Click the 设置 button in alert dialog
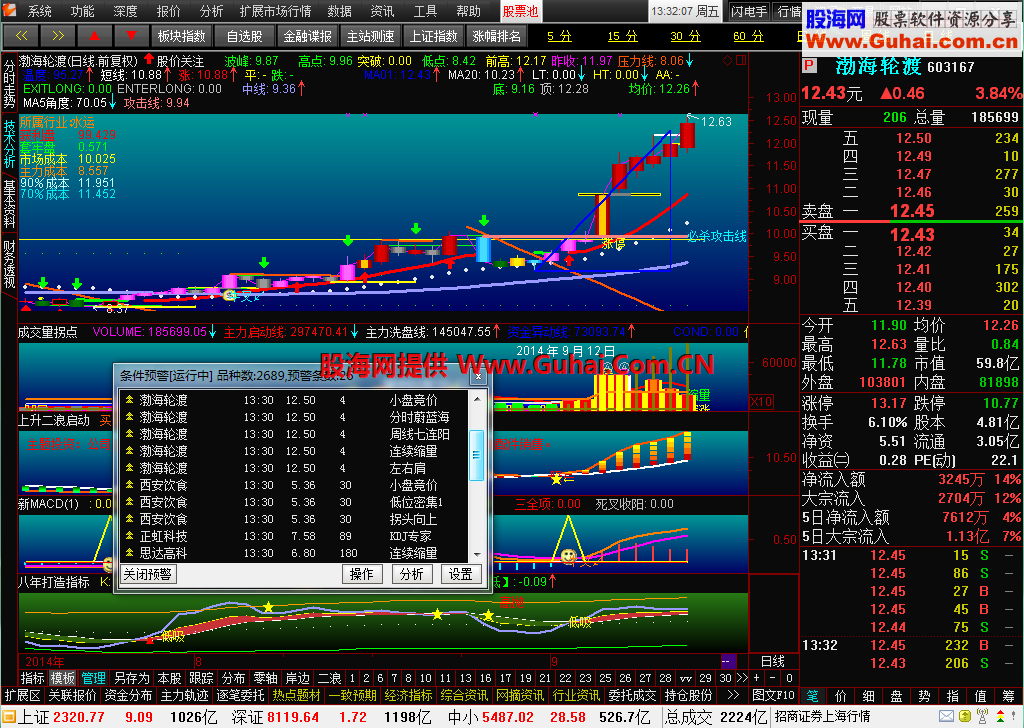Screen dimensions: 1024x728 [460, 574]
